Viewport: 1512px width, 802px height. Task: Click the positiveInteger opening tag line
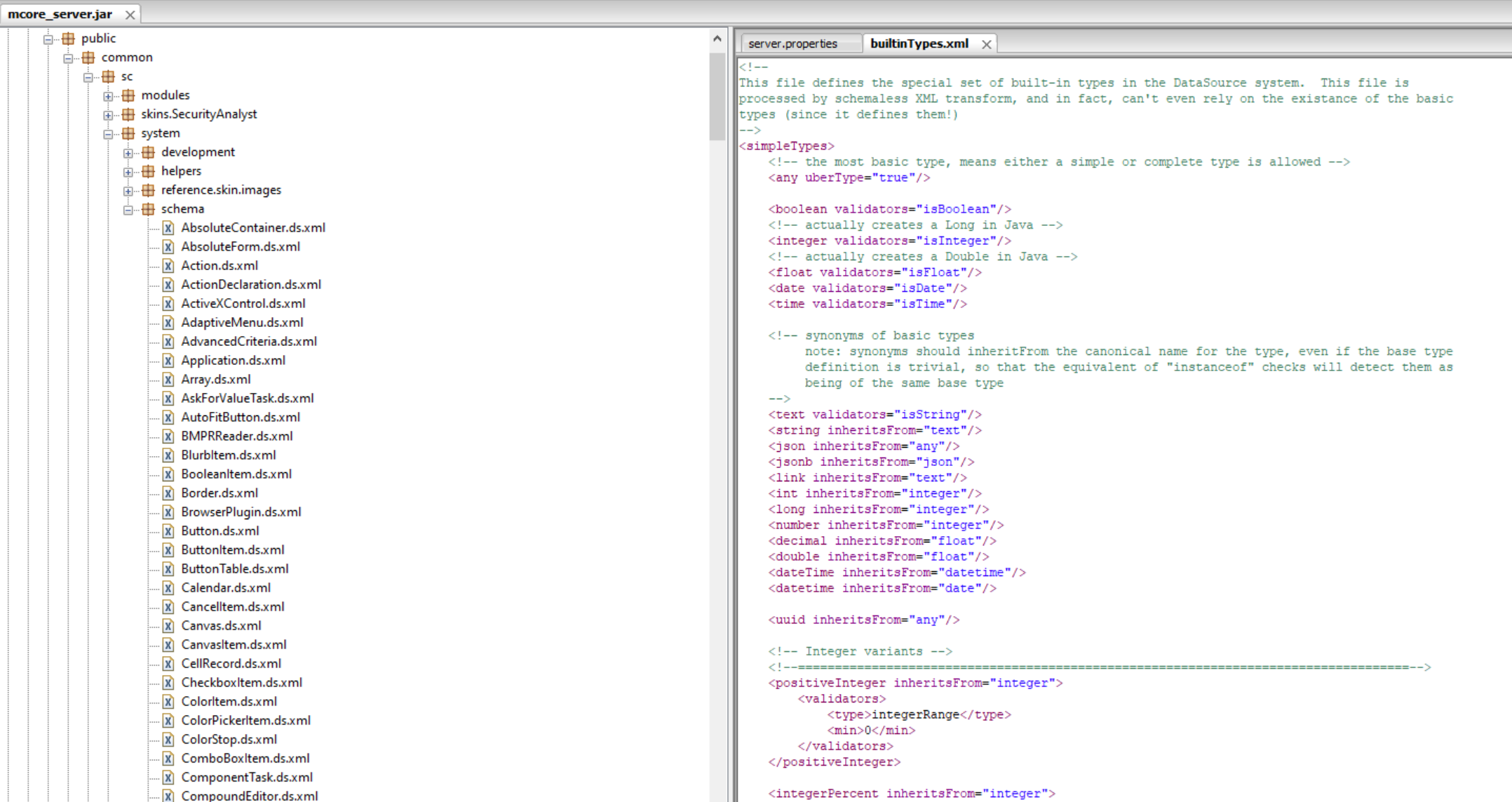[916, 683]
